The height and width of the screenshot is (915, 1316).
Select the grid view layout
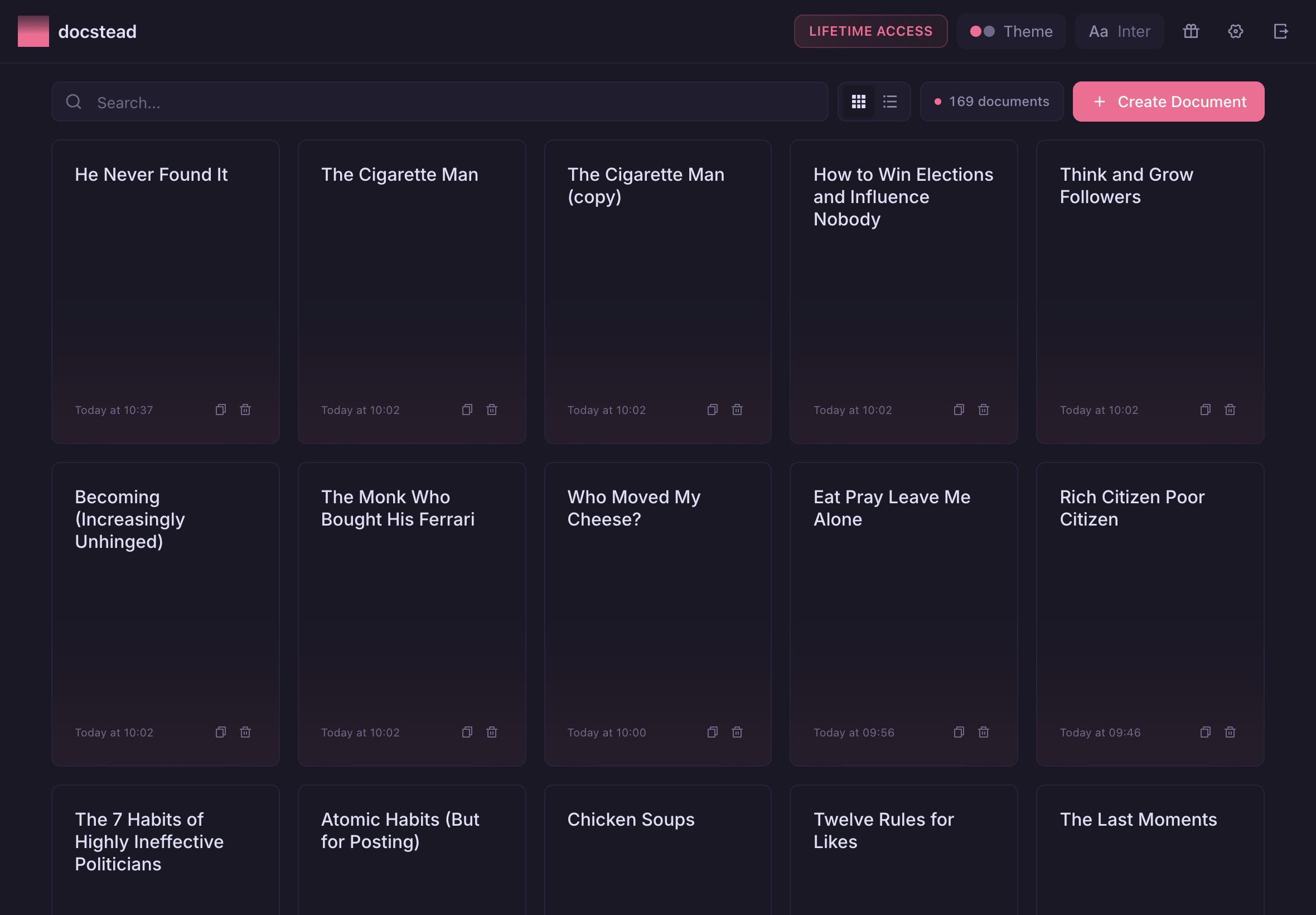click(859, 102)
